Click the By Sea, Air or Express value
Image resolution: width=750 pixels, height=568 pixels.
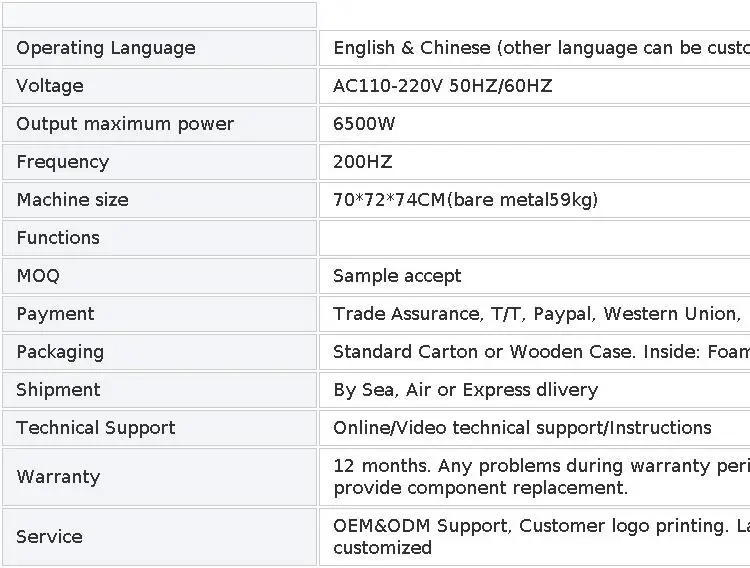coord(465,390)
